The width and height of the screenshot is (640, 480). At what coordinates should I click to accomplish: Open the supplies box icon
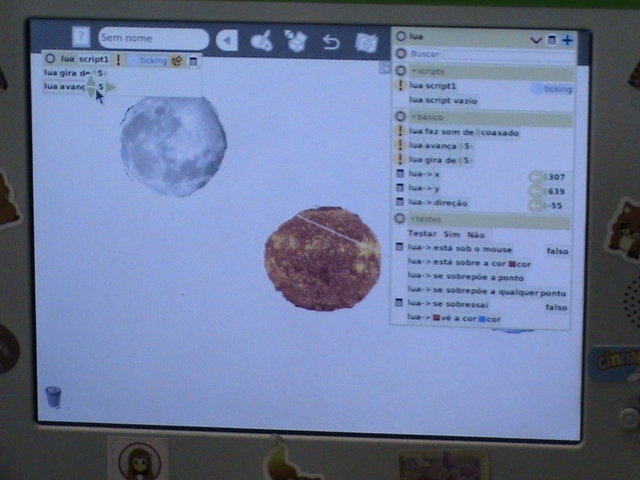(x=295, y=41)
